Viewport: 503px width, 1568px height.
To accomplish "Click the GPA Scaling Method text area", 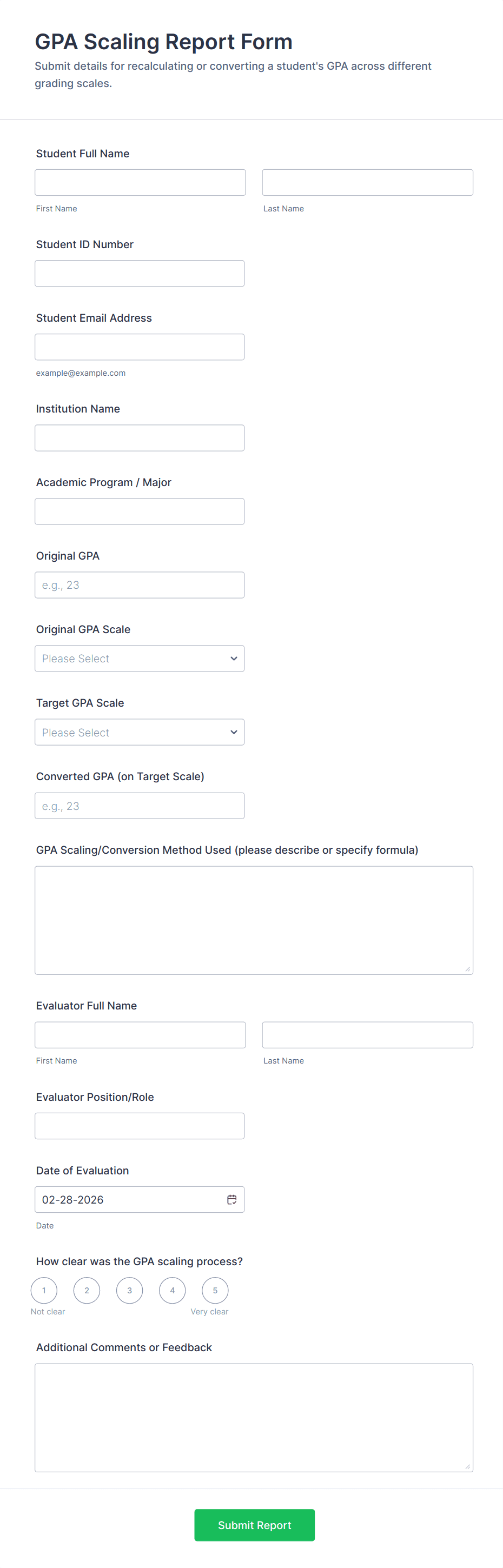I will click(x=253, y=920).
